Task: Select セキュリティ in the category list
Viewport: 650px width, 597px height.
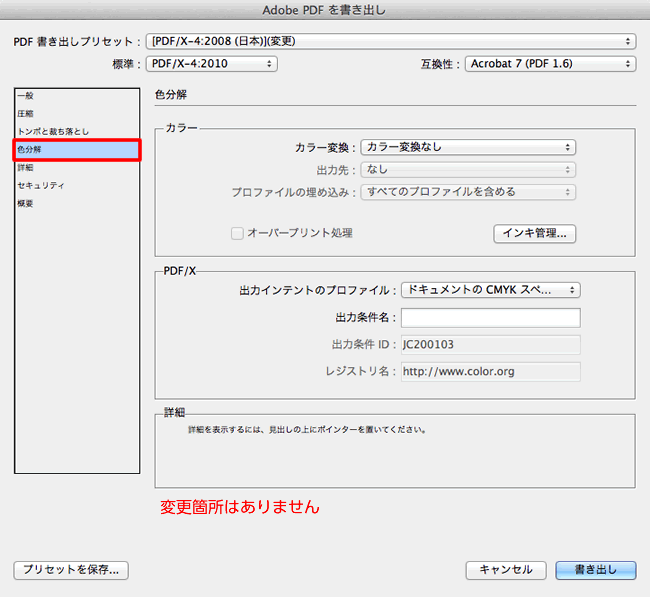Action: pos(77,185)
